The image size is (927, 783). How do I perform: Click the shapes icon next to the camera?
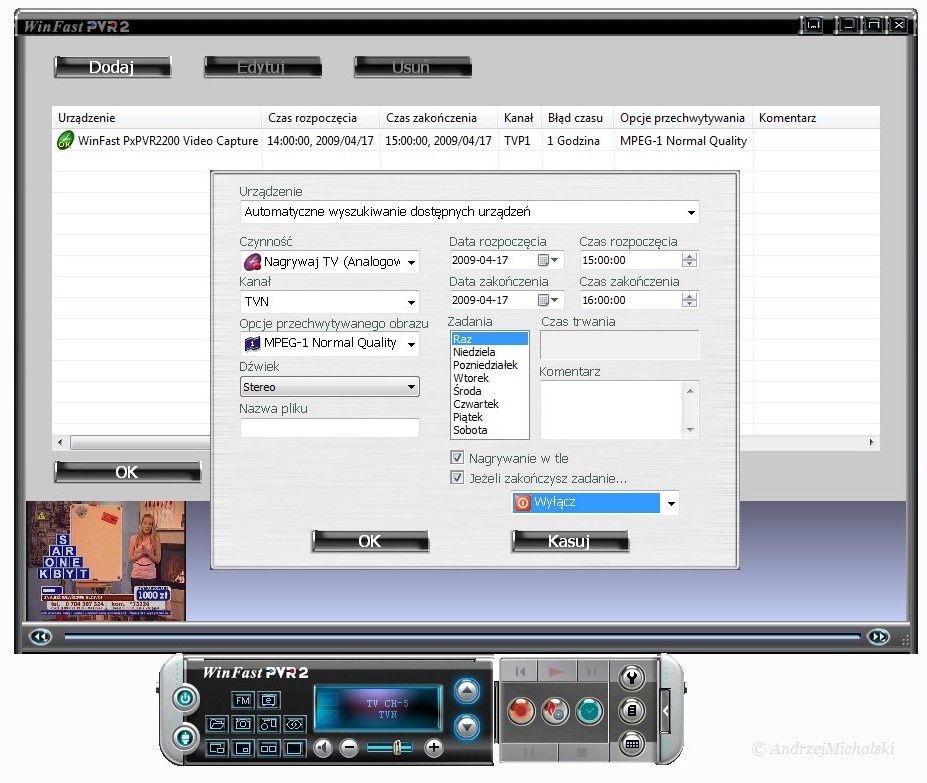[x=269, y=724]
